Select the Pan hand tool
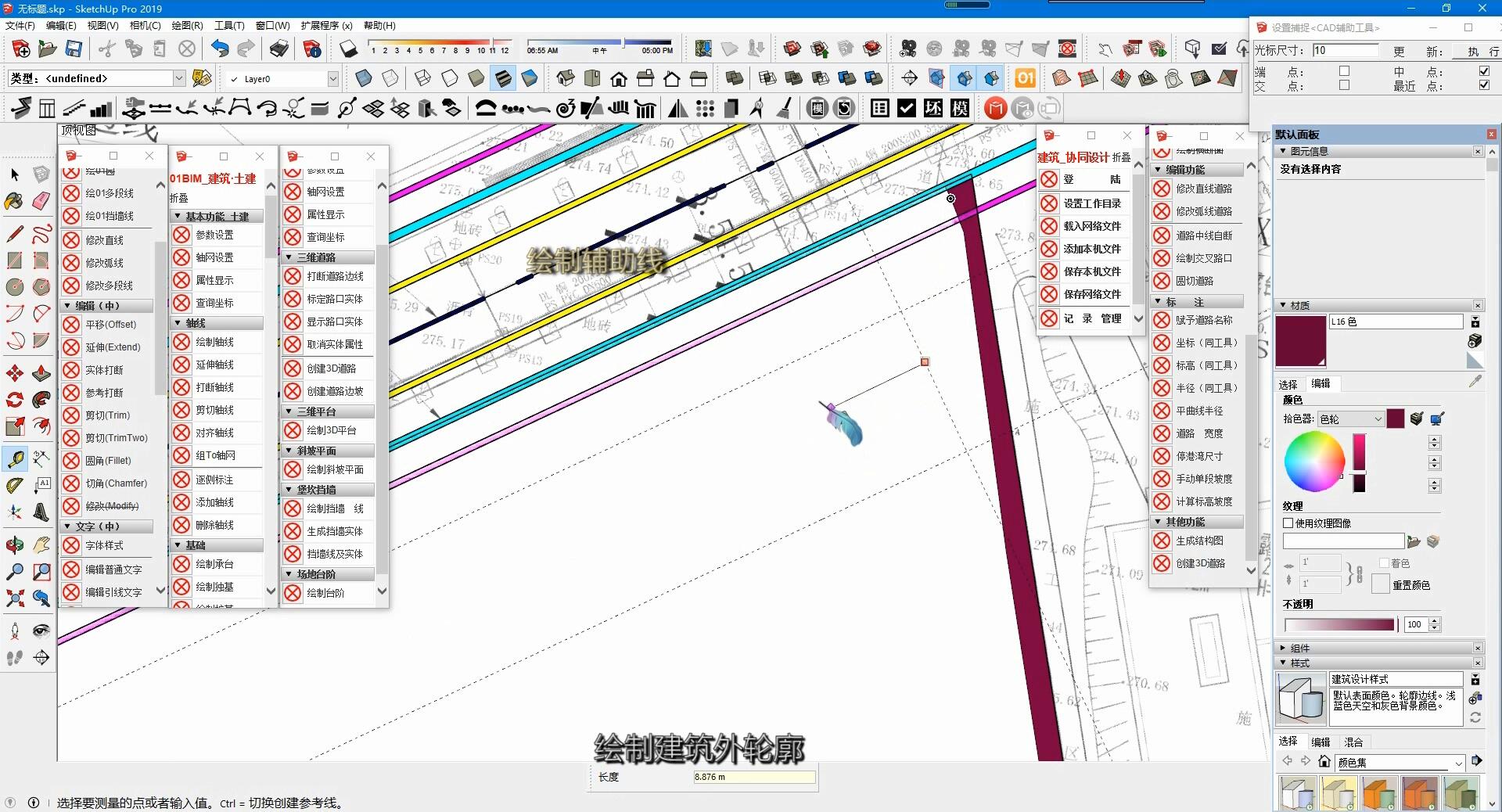Screen dimensions: 1502x812 click(x=41, y=545)
